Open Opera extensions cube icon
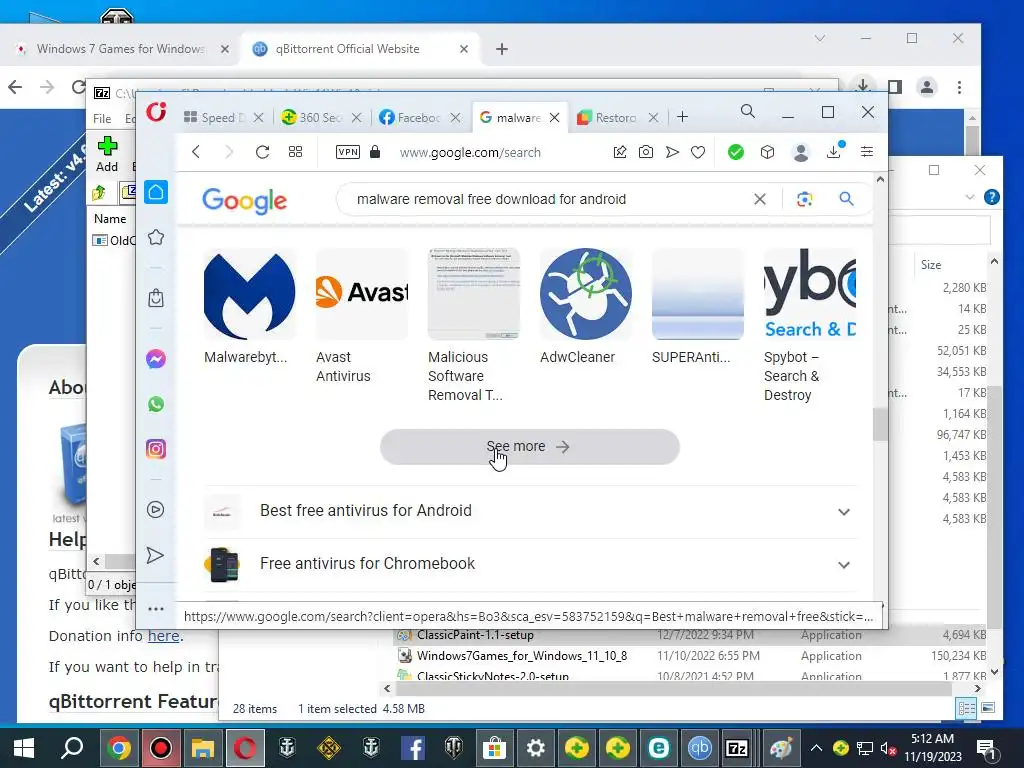The width and height of the screenshot is (1024, 768). (767, 152)
